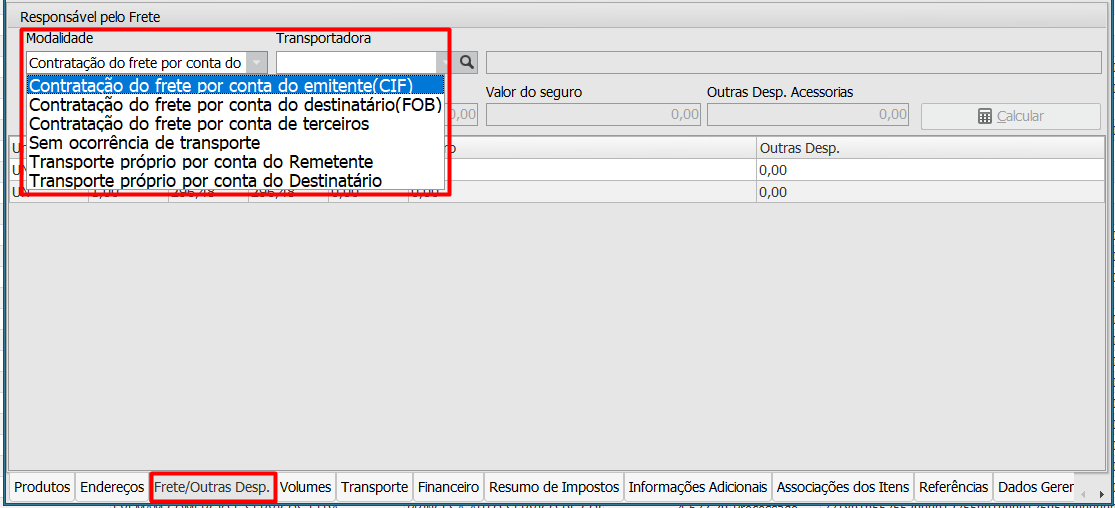Pick 'Contratação do frete por conta de terceiros'

[200, 124]
